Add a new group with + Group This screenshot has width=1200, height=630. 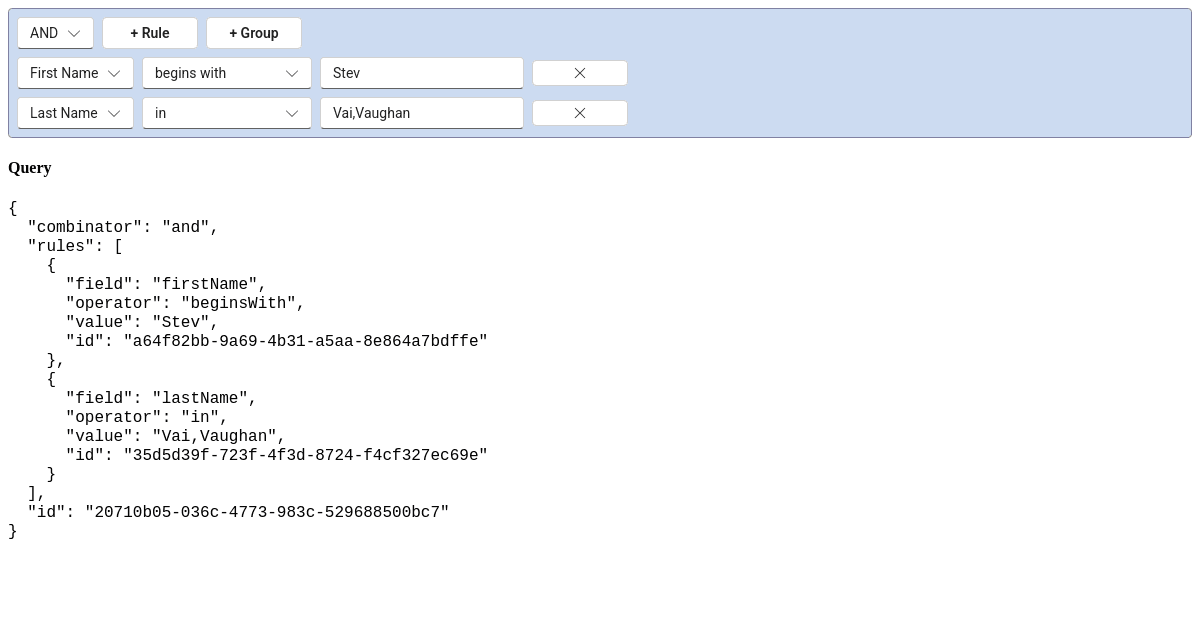pos(254,33)
